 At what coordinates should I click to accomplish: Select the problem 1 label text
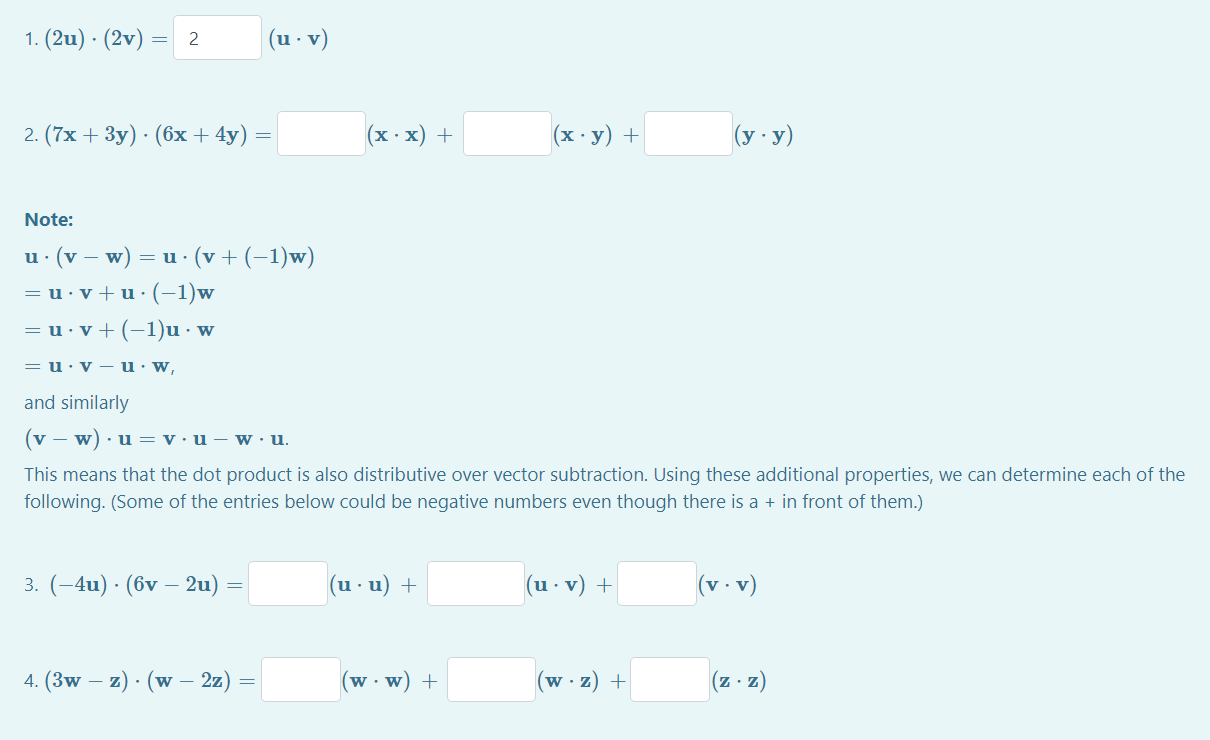coord(32,37)
